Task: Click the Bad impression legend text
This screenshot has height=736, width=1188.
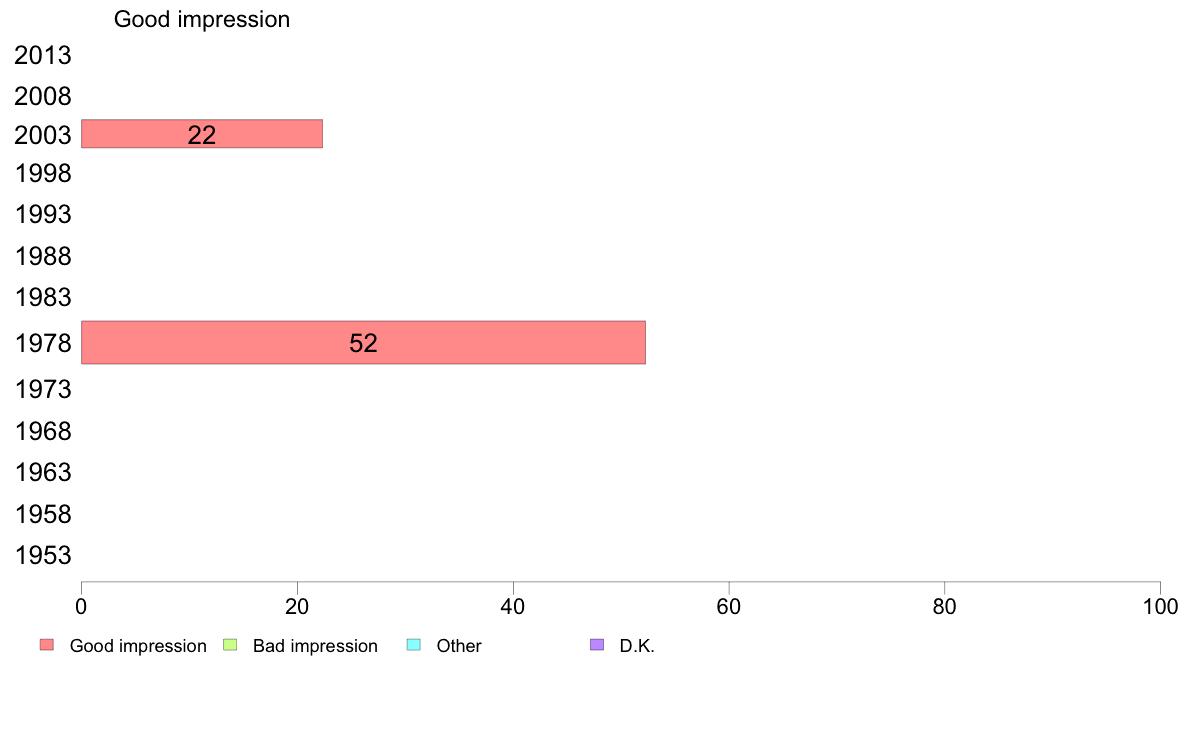Action: (315, 646)
